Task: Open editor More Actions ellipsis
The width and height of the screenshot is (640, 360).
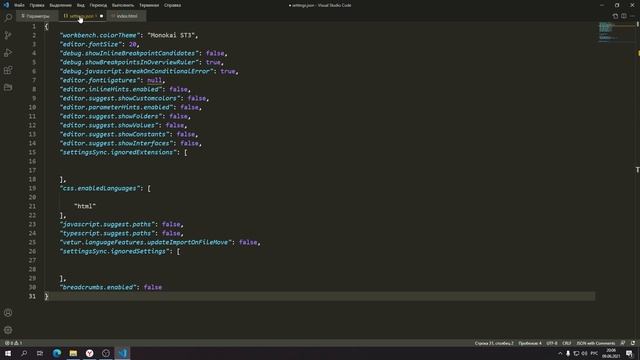Action: pyautogui.click(x=632, y=16)
